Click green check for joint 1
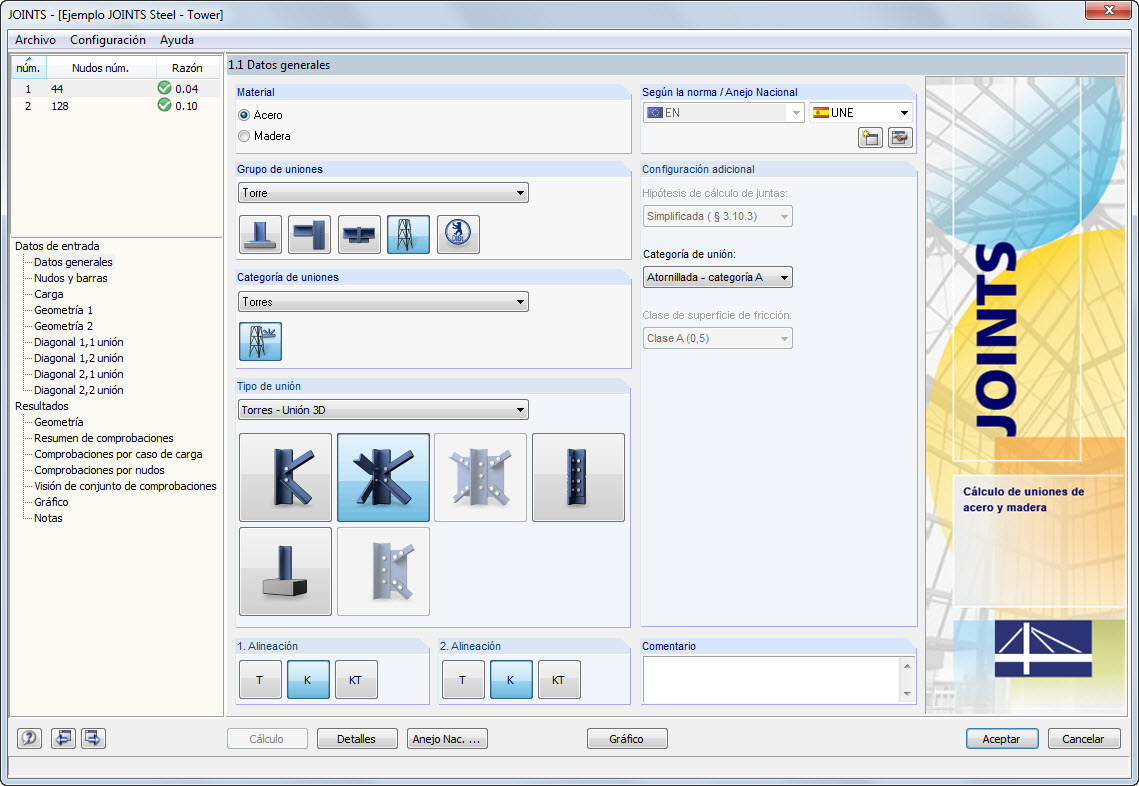The width and height of the screenshot is (1139, 786). pos(164,88)
